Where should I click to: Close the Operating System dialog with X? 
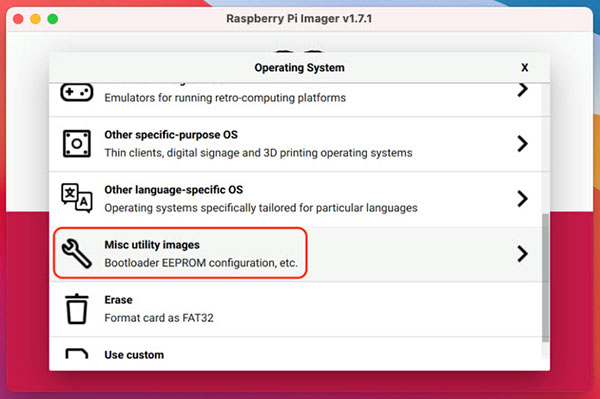click(525, 68)
